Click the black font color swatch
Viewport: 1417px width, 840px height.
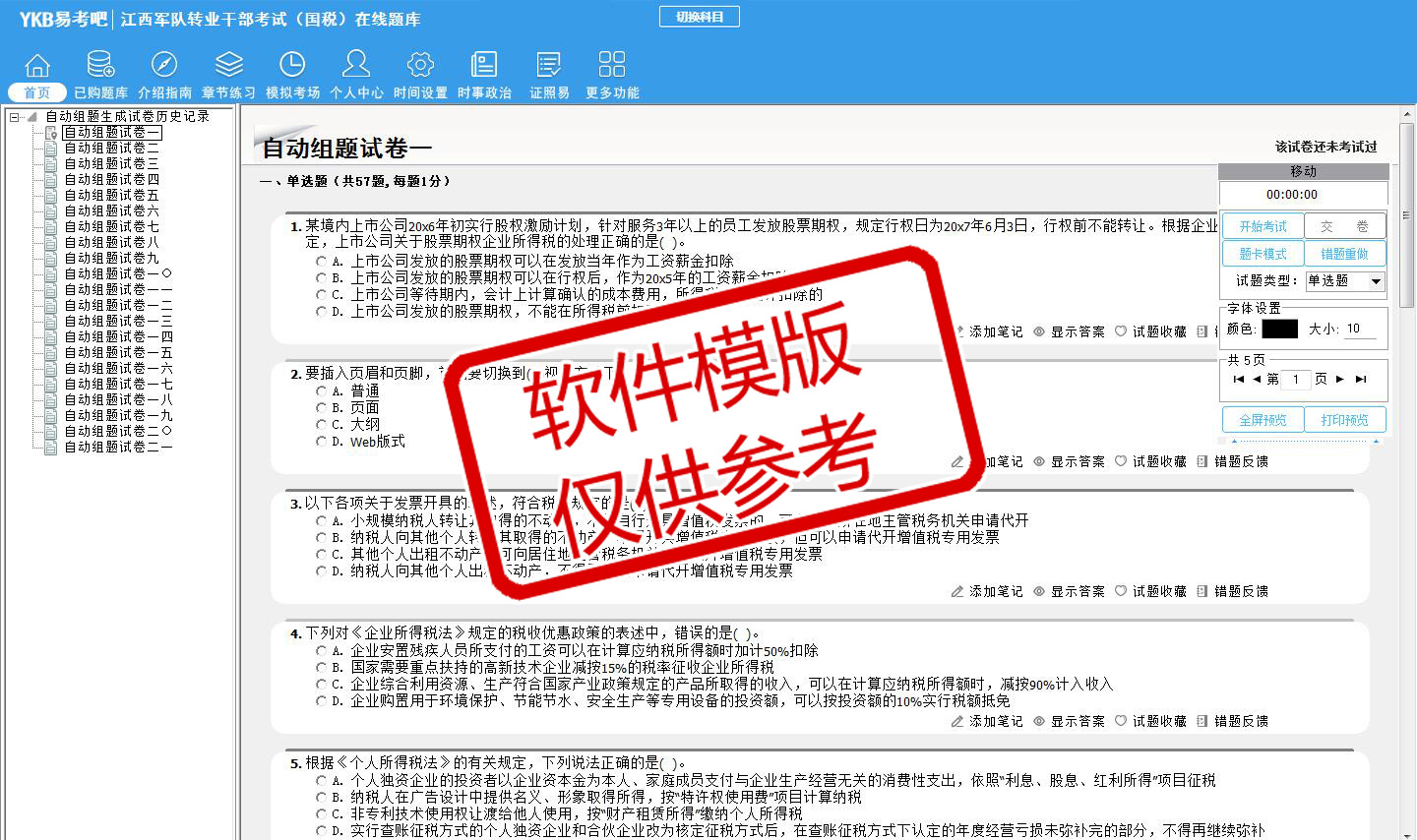pos(1279,330)
